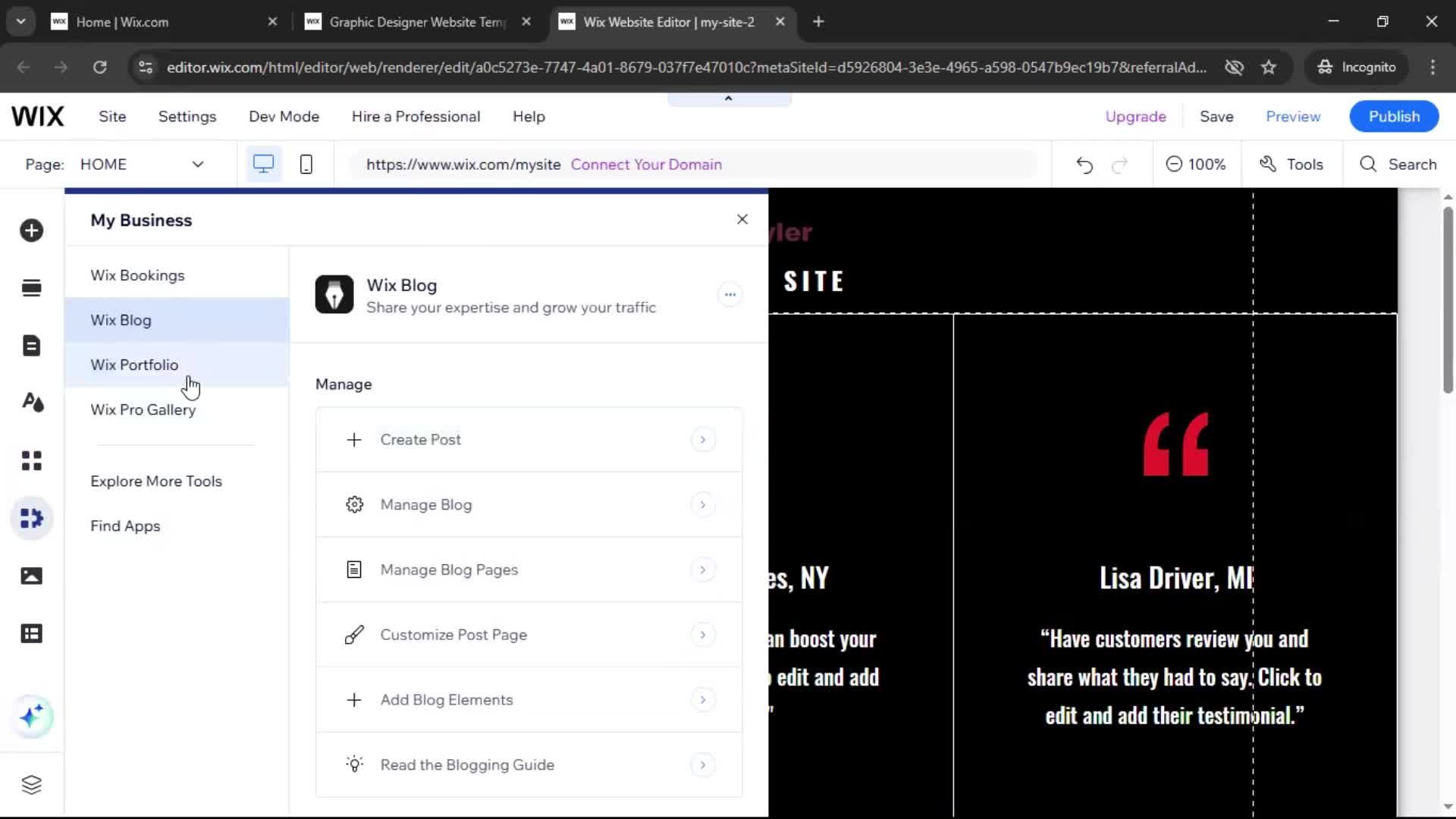The width and height of the screenshot is (1456, 819).
Task: Switch to desktop view
Action: point(263,165)
